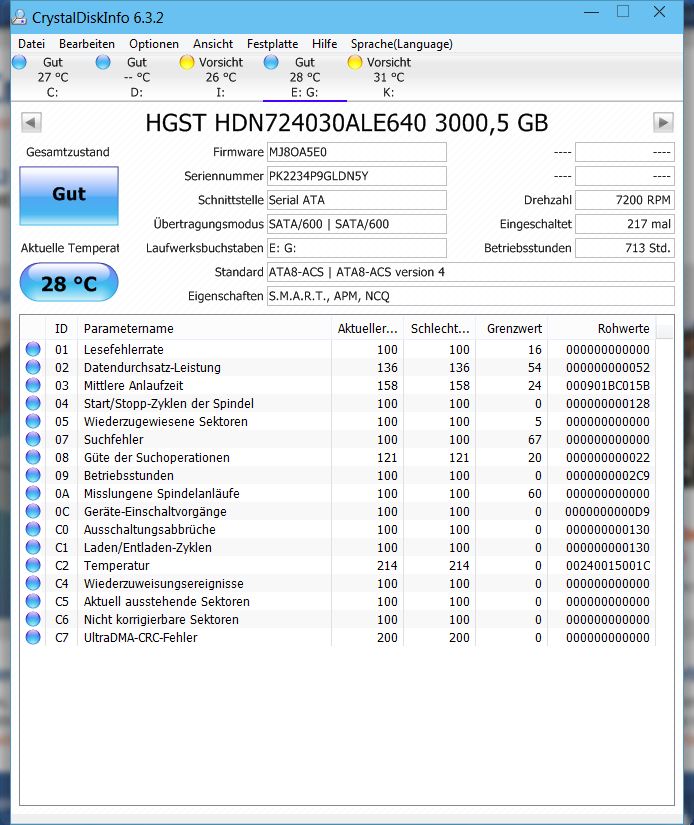This screenshot has width=694, height=825.
Task: Click status icon of Temperatur row
Action: pyautogui.click(x=33, y=565)
